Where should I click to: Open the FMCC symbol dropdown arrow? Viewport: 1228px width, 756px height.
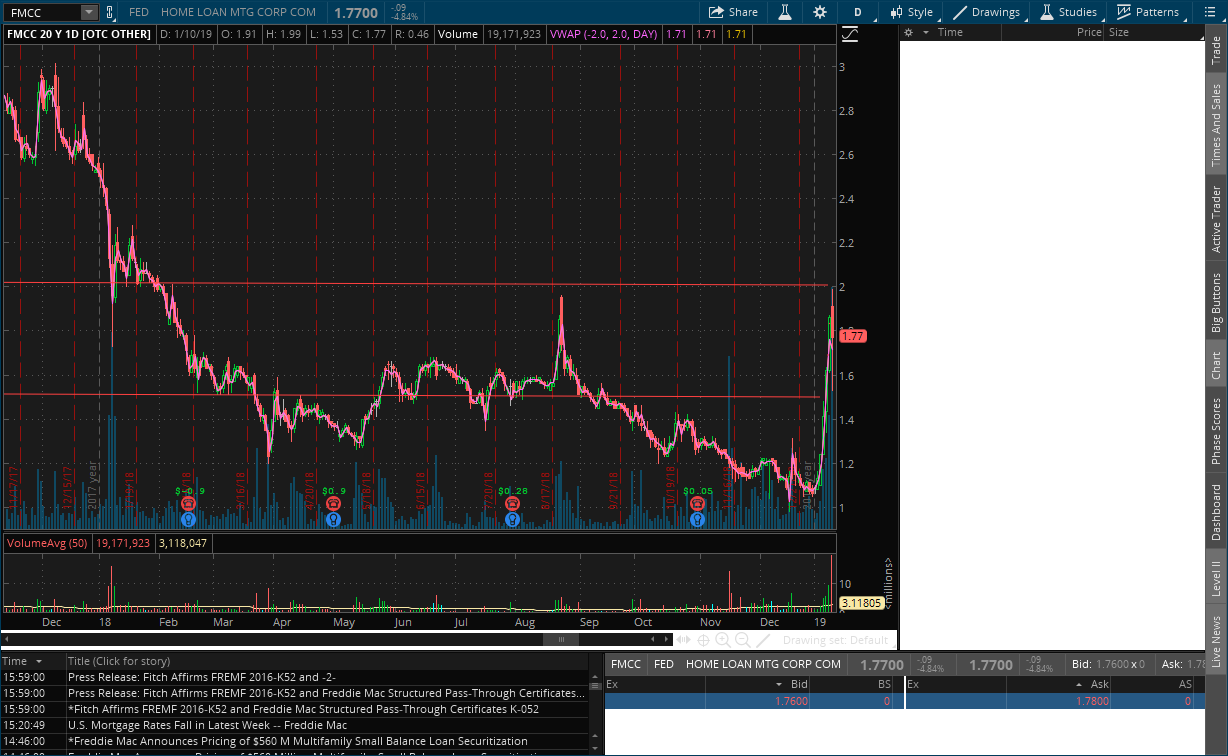click(x=88, y=12)
